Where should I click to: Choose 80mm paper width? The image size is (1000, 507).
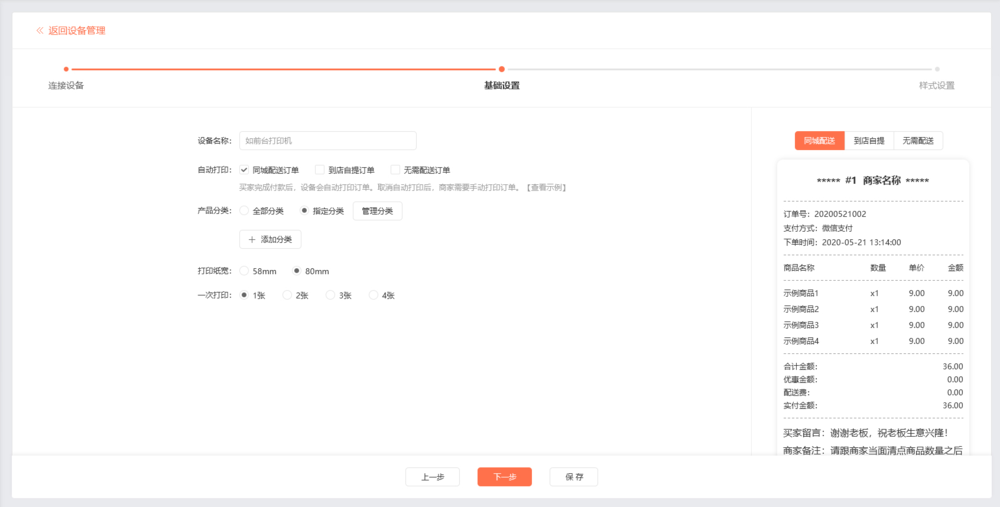tap(296, 271)
